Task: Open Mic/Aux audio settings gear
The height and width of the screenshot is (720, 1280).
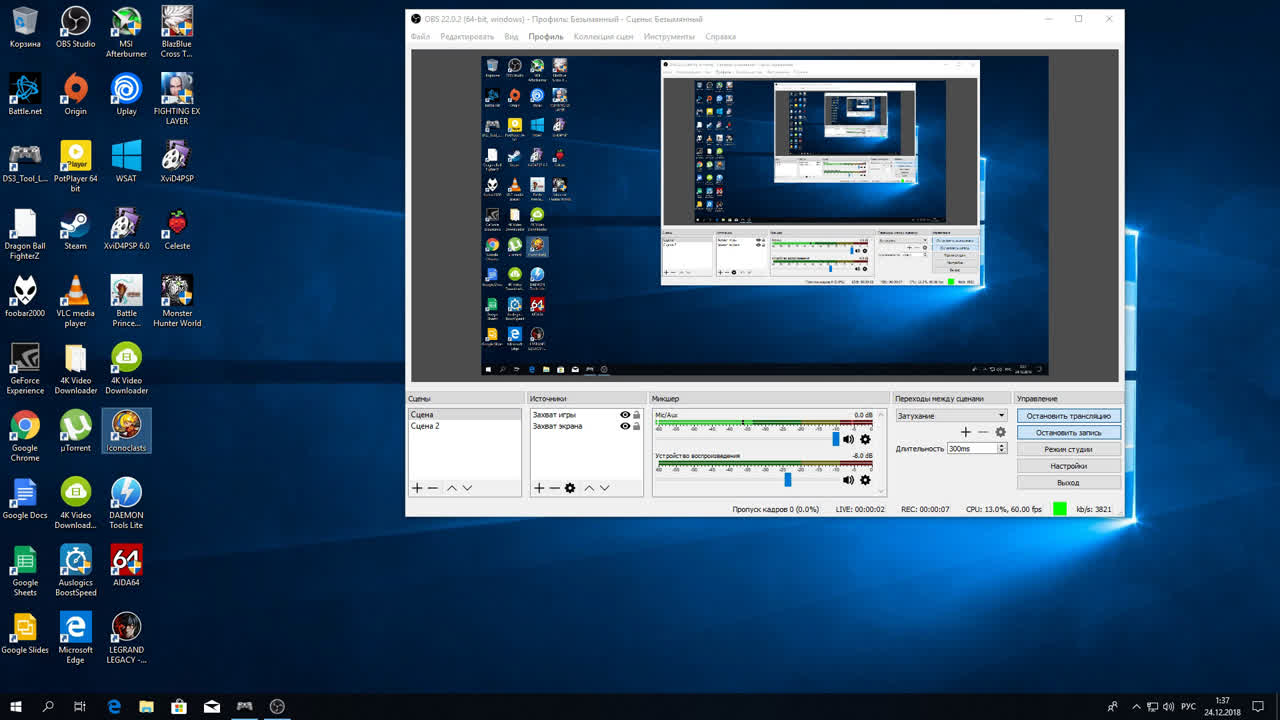Action: 865,439
